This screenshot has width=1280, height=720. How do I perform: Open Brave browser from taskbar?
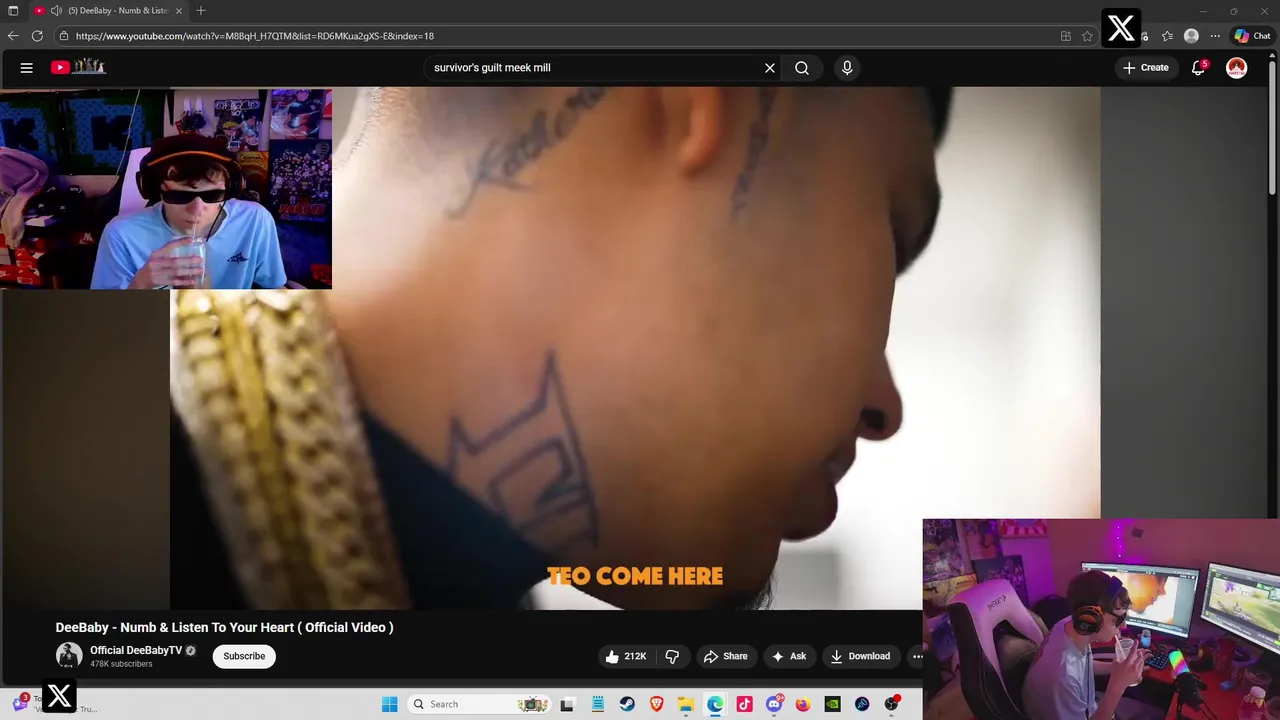pos(656,704)
